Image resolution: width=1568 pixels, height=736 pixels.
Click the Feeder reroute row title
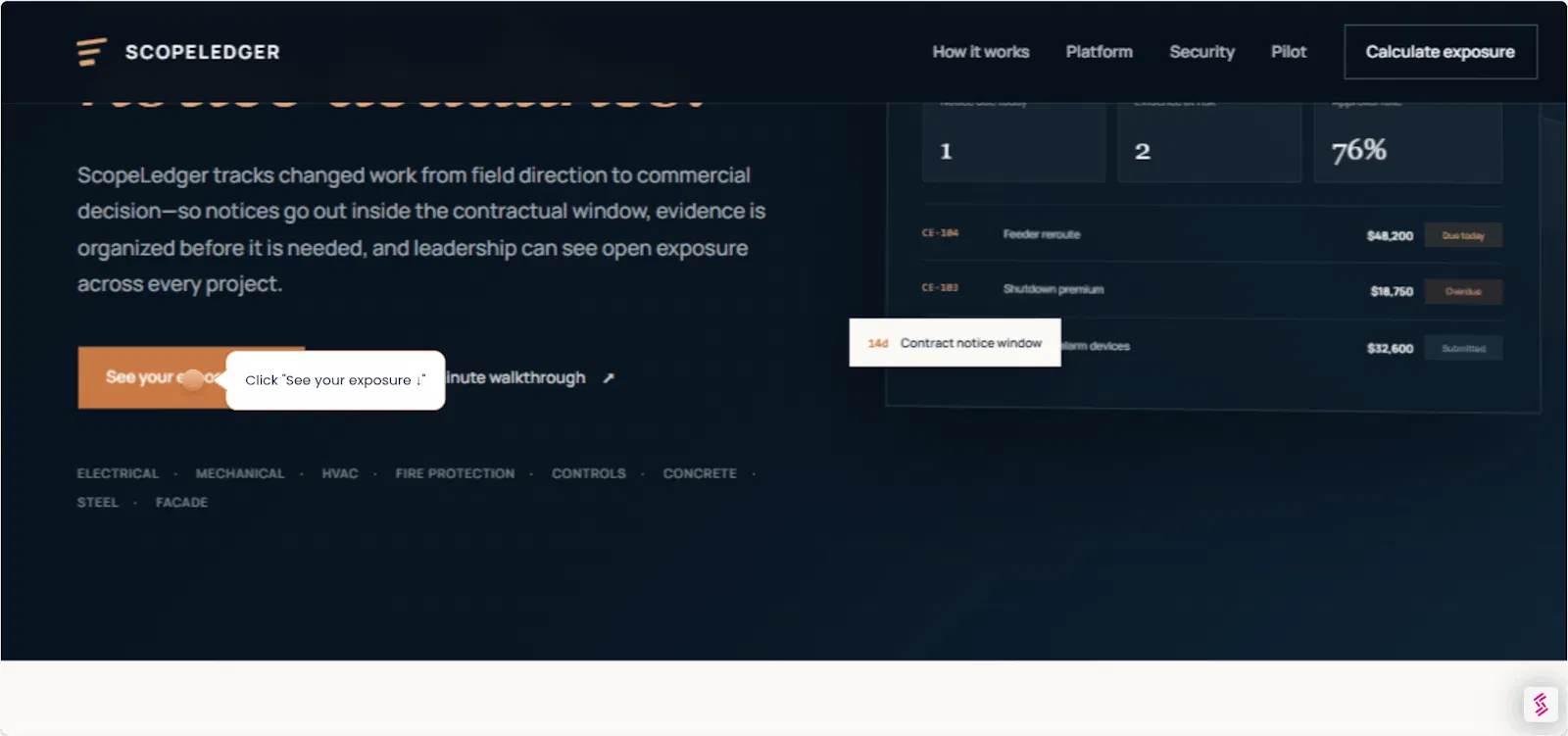click(x=1041, y=234)
